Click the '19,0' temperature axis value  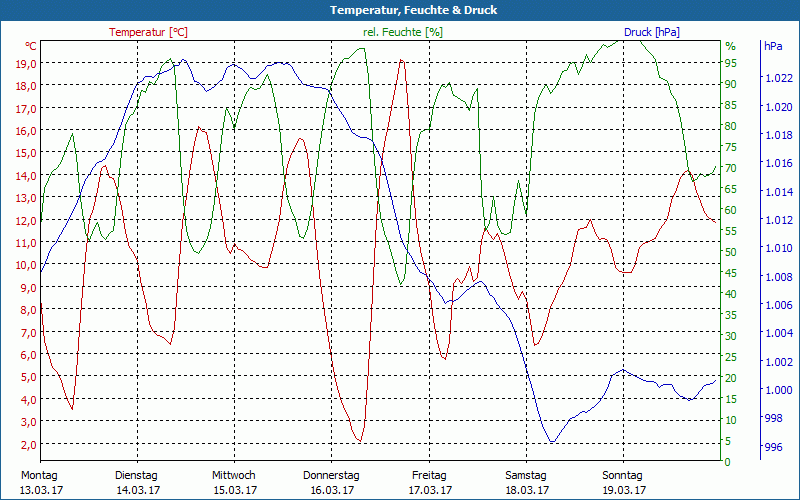pyautogui.click(x=26, y=63)
